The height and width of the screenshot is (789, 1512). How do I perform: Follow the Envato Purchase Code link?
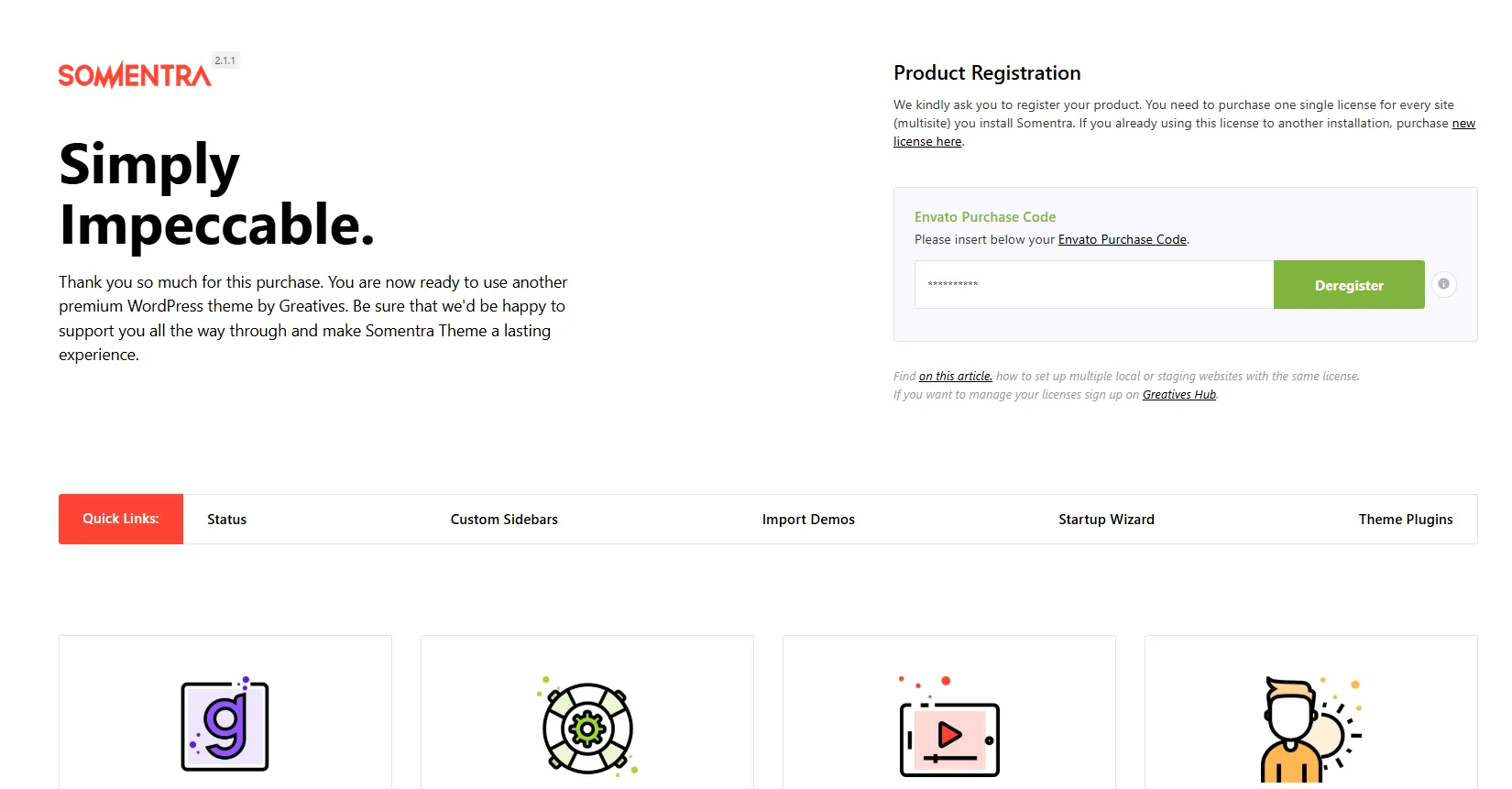(1123, 239)
